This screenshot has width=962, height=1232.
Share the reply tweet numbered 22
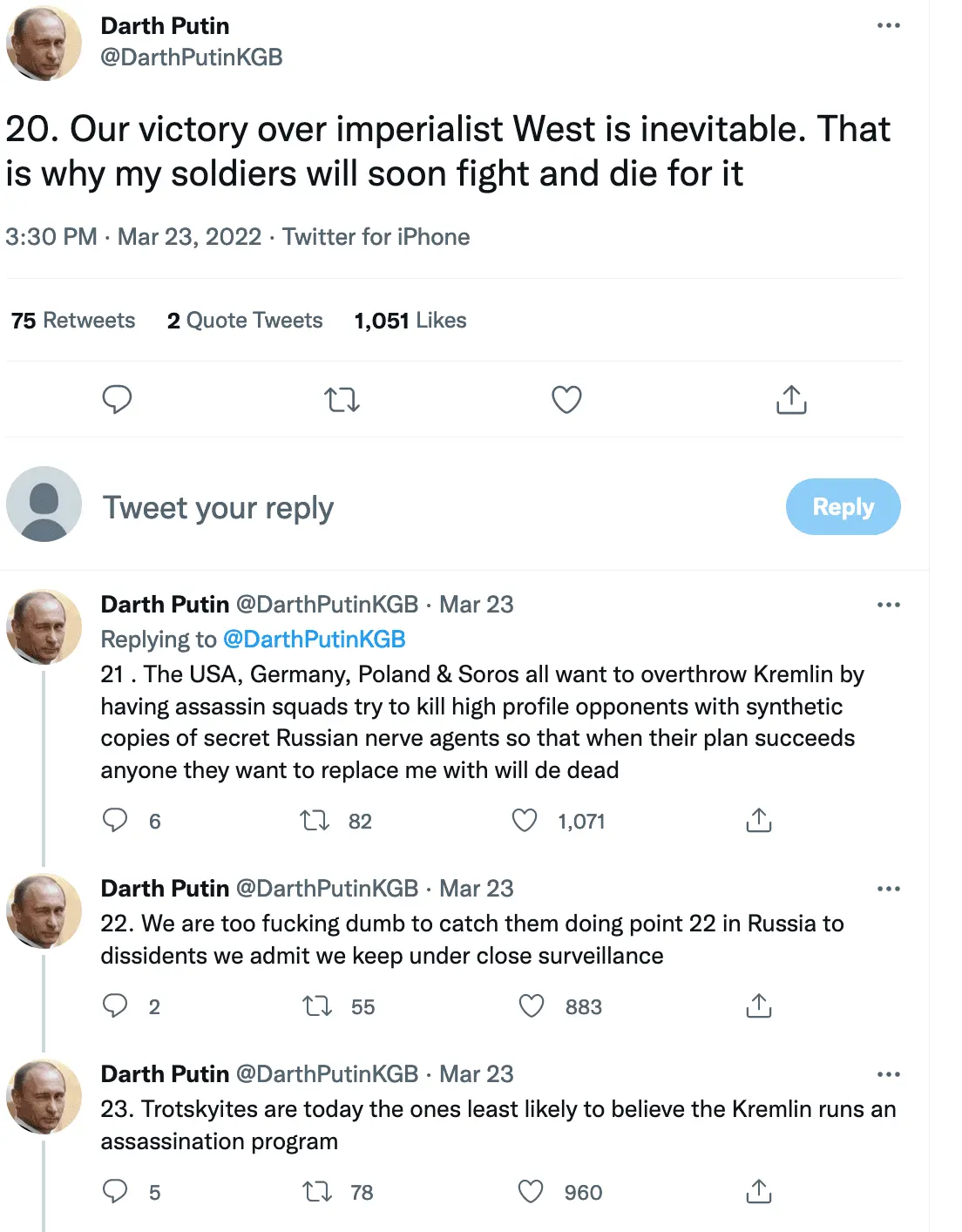pos(759,1006)
